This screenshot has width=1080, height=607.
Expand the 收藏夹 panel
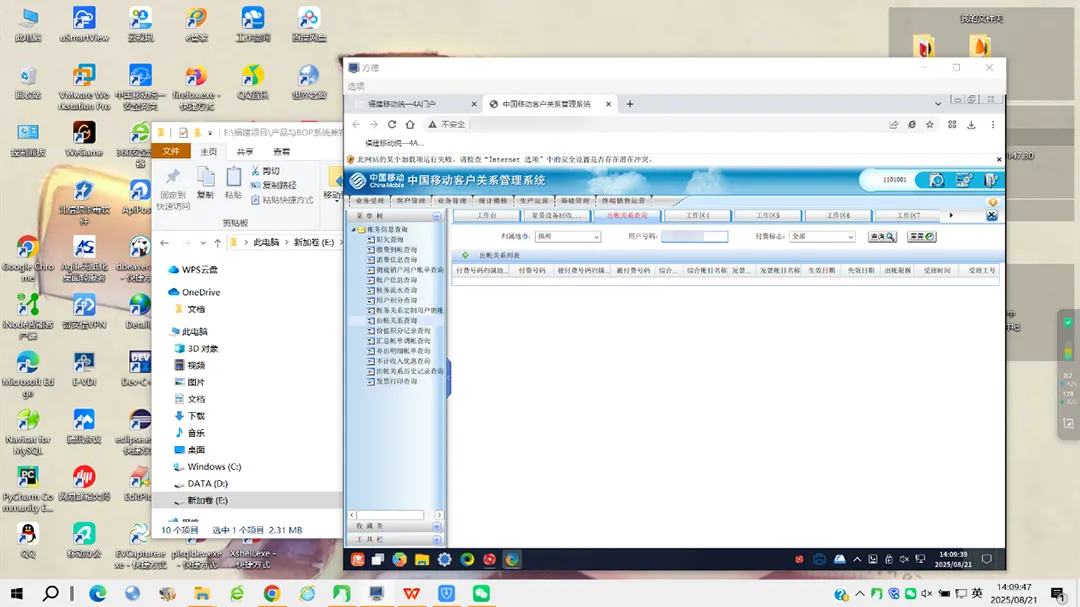pos(435,526)
